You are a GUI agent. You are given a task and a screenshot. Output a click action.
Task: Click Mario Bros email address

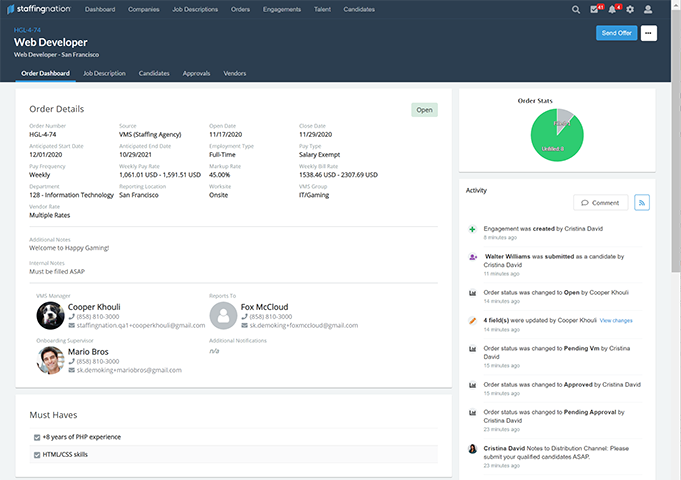click(x=129, y=370)
